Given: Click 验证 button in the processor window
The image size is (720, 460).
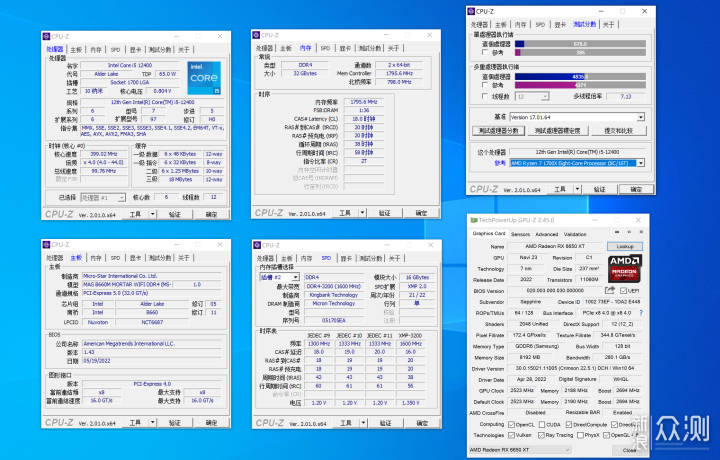Looking at the screenshot, I should tap(174, 214).
